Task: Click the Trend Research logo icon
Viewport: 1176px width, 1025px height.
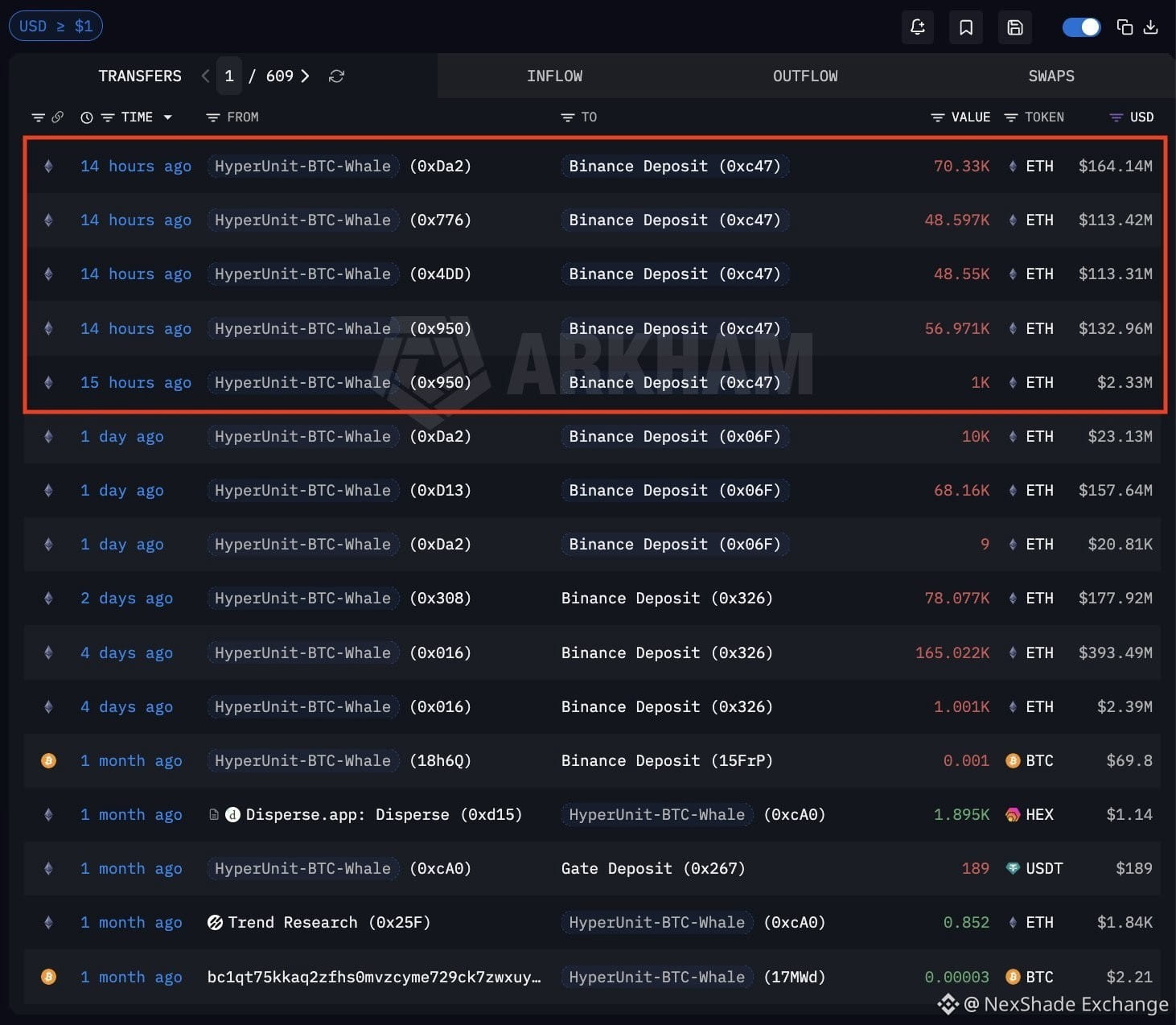Action: pyautogui.click(x=215, y=922)
